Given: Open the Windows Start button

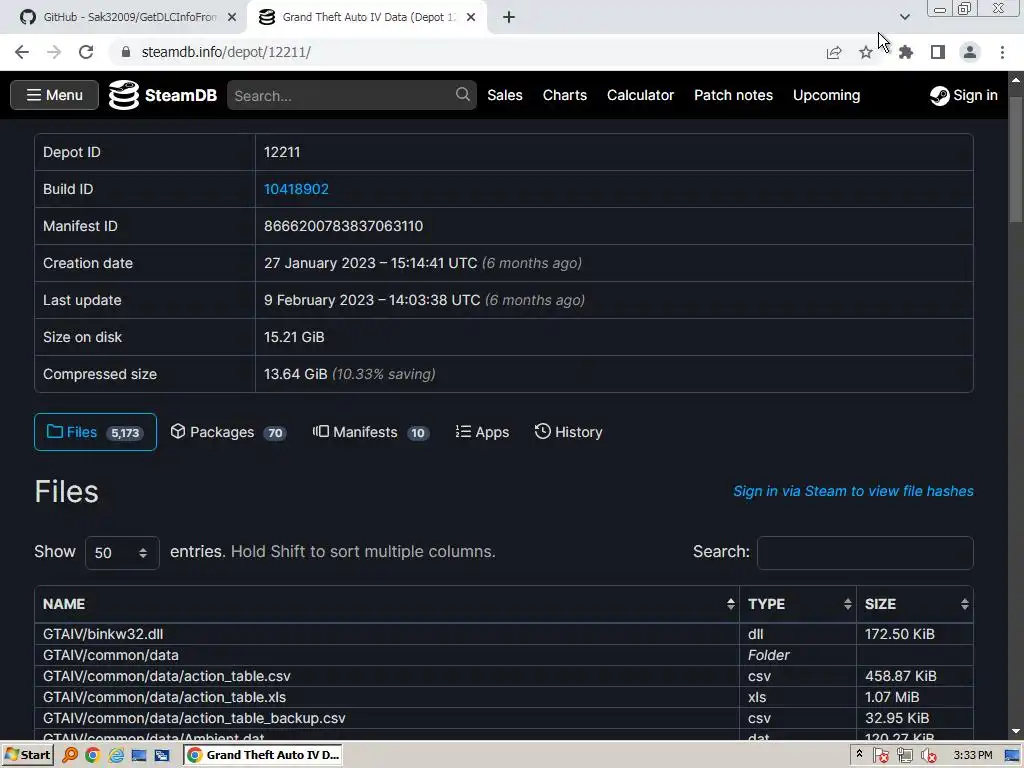Looking at the screenshot, I should pos(27,755).
